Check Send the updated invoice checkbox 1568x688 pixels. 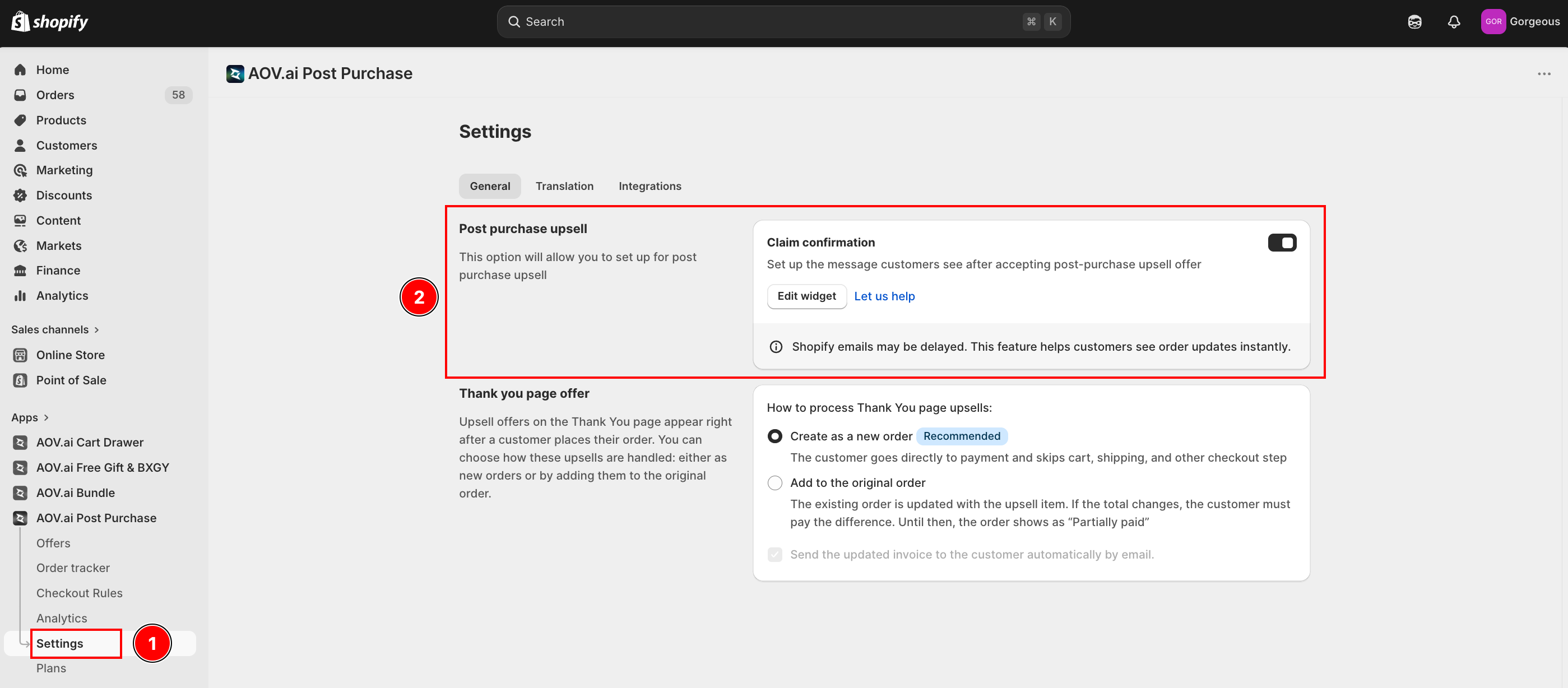click(x=775, y=555)
